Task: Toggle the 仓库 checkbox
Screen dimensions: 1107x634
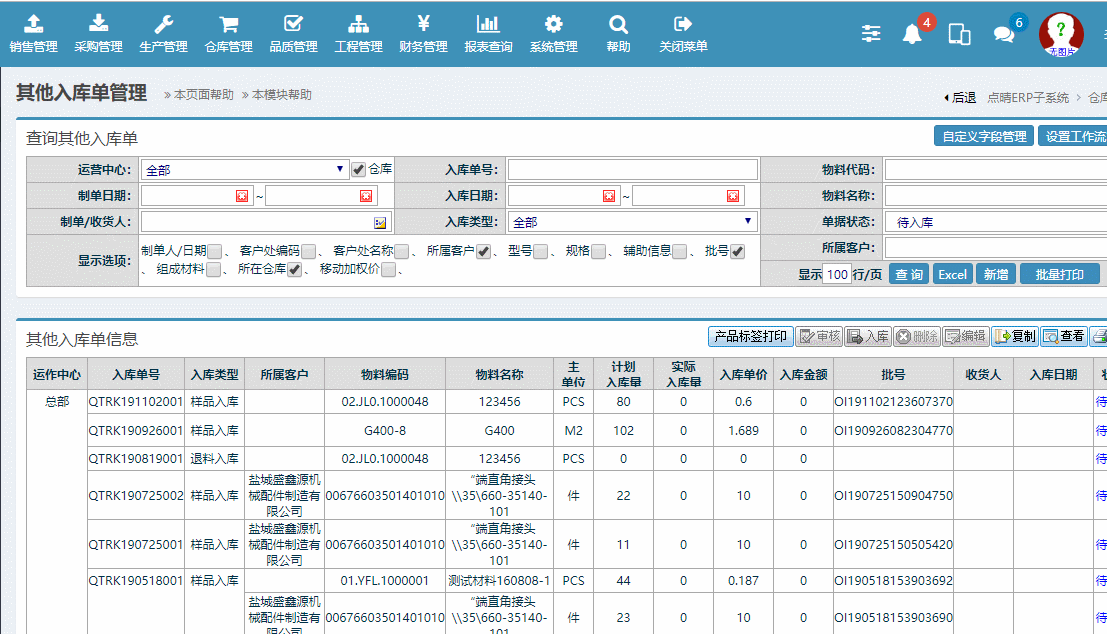Action: [358, 169]
